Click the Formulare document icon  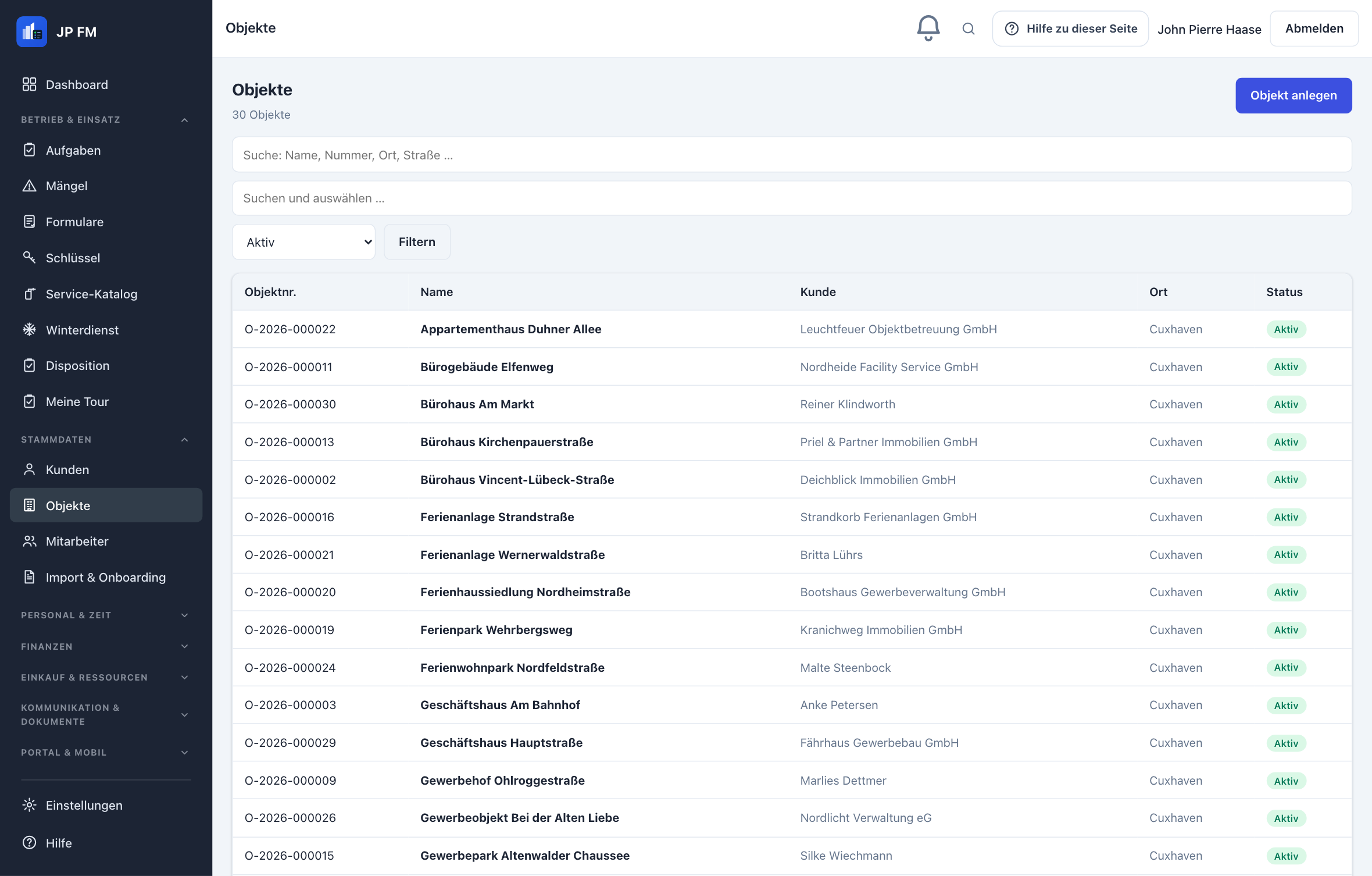tap(29, 222)
